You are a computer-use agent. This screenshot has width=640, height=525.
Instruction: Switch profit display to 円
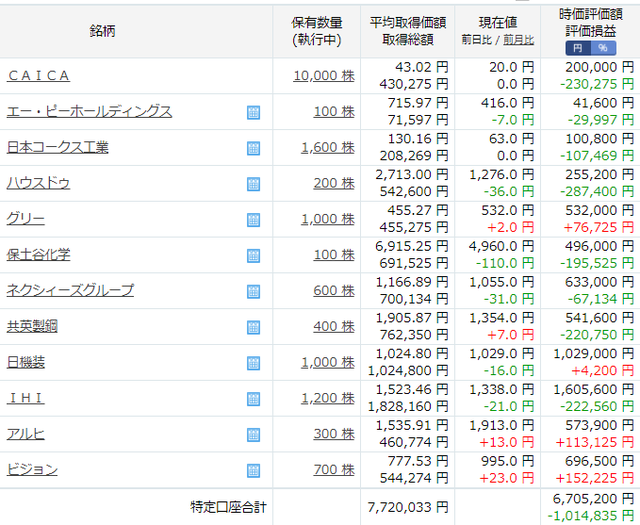click(x=578, y=48)
